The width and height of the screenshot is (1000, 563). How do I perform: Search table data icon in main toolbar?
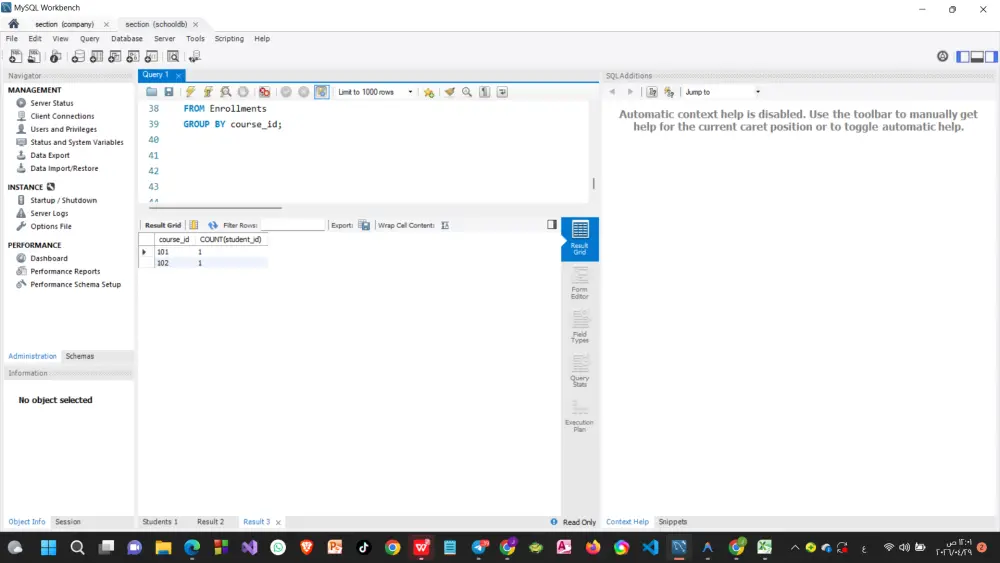(x=173, y=57)
